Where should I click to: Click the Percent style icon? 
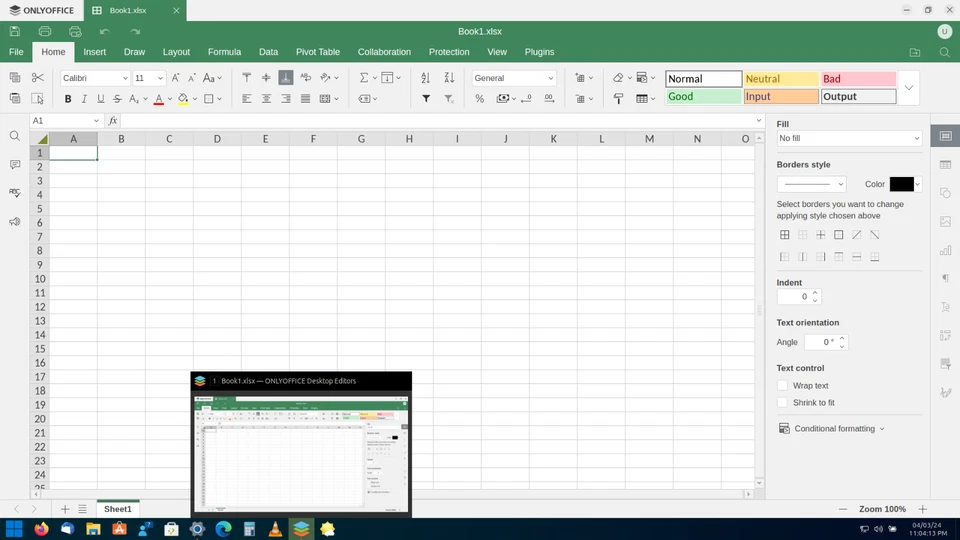(480, 99)
